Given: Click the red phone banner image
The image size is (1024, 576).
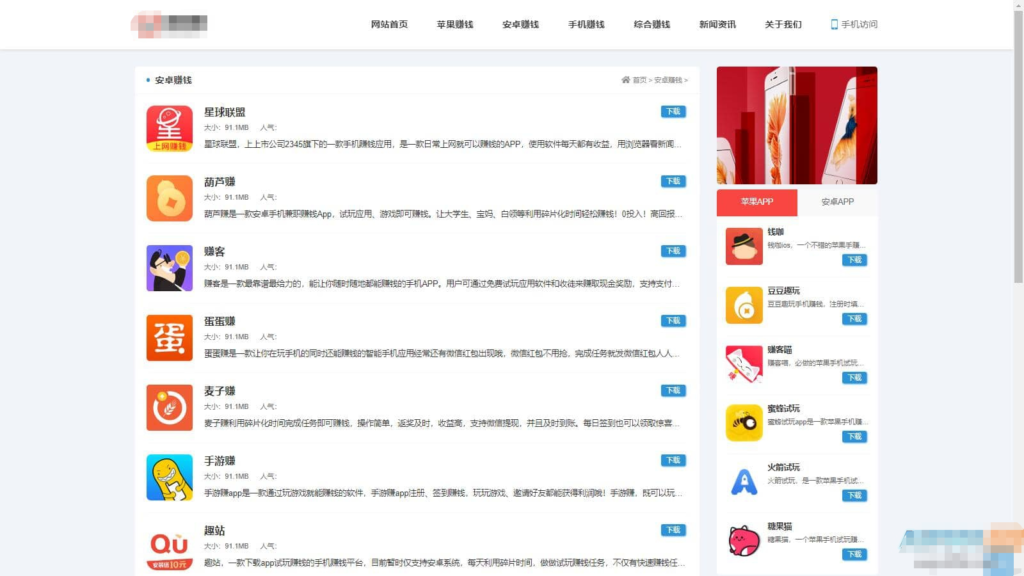Looking at the screenshot, I should pyautogui.click(x=796, y=124).
